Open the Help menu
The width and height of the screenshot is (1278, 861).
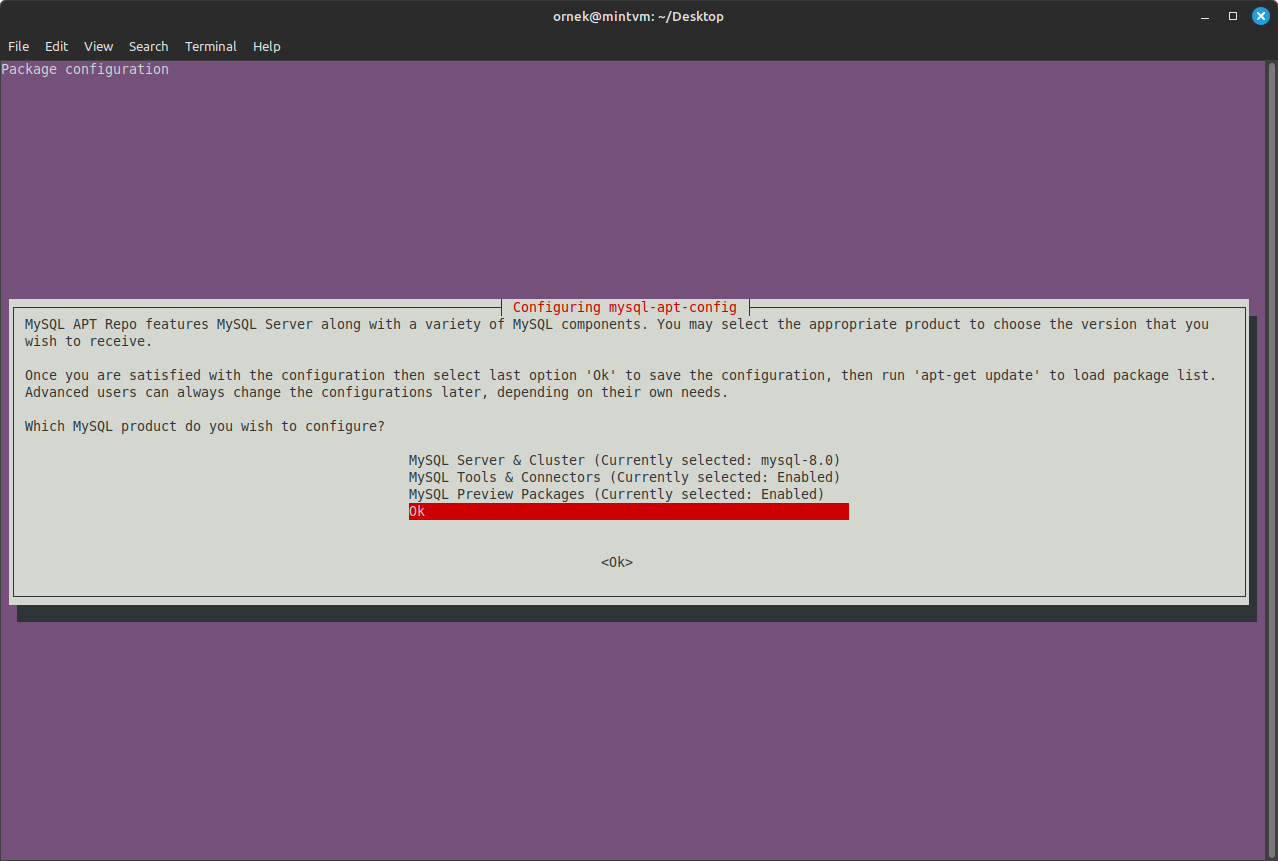point(266,46)
